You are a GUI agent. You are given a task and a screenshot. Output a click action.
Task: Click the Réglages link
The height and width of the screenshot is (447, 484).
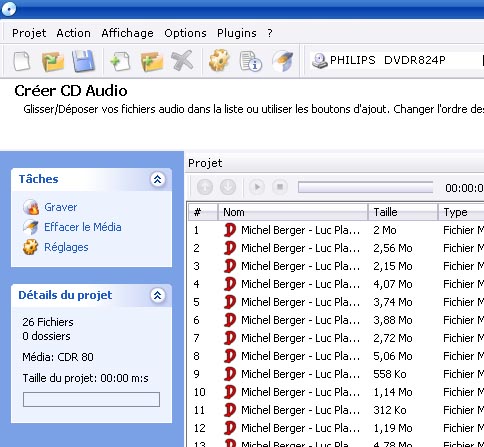tap(66, 247)
